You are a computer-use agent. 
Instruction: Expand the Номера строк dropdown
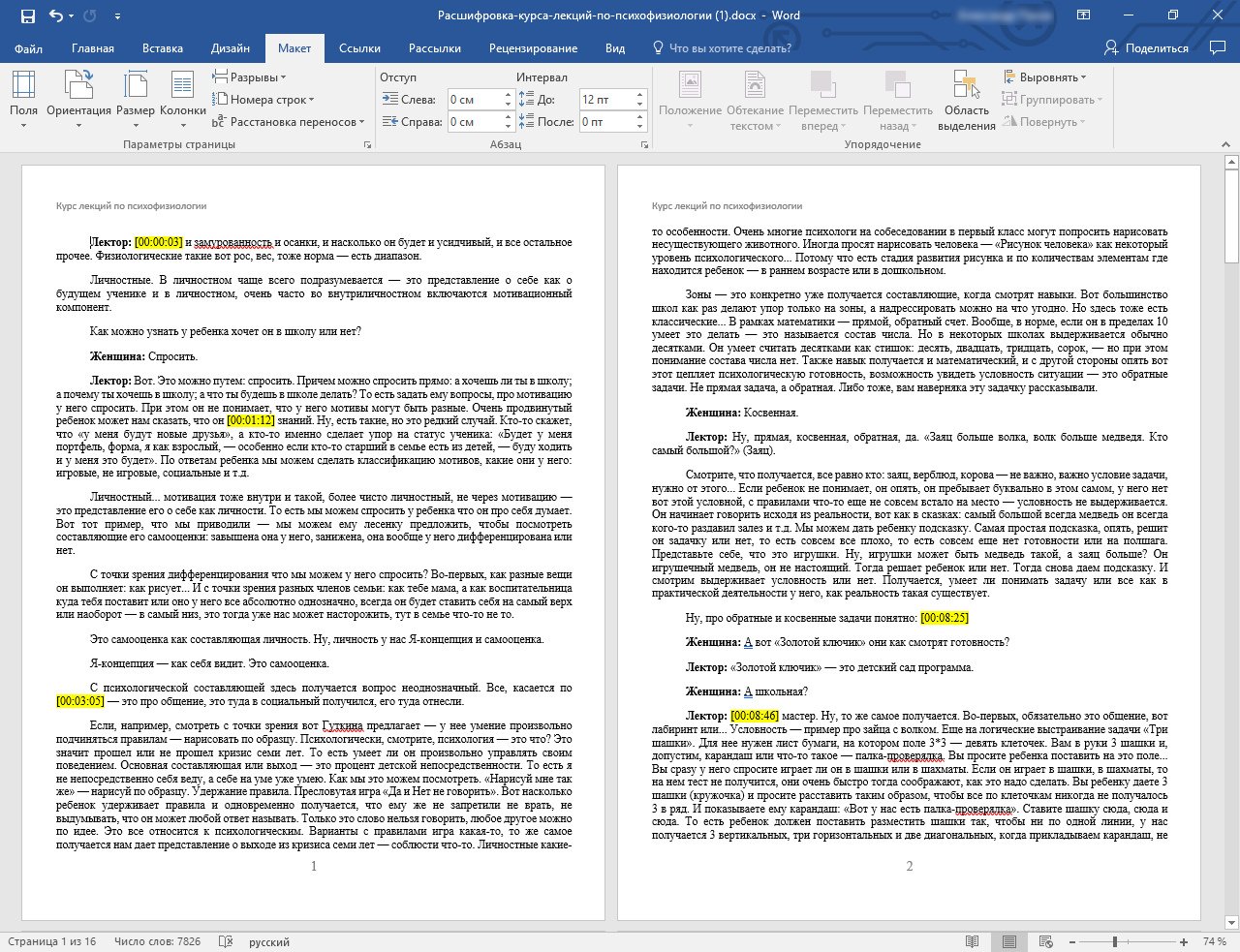[x=263, y=100]
